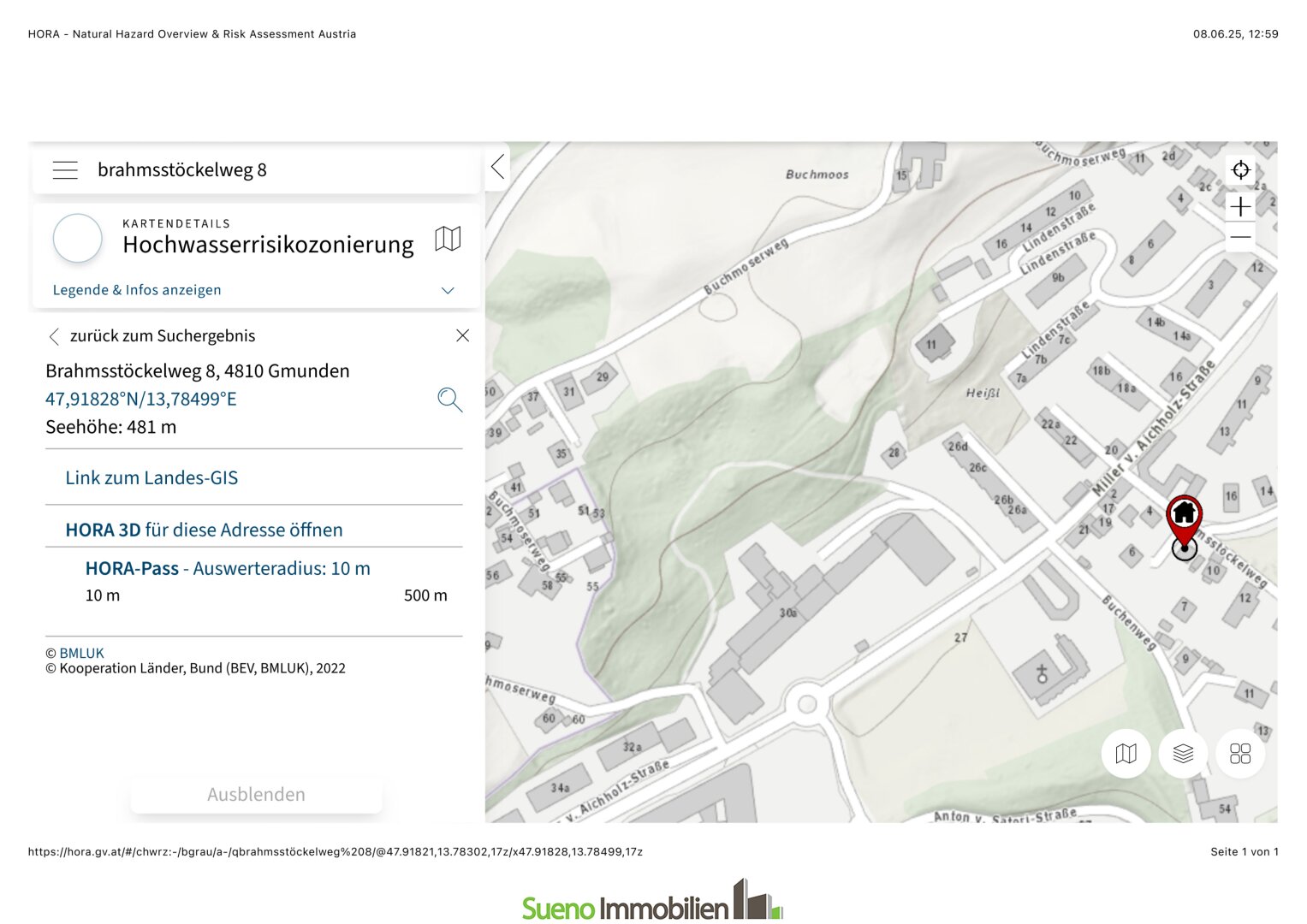
Task: Click the magnifier icon beside coordinates
Action: (449, 400)
